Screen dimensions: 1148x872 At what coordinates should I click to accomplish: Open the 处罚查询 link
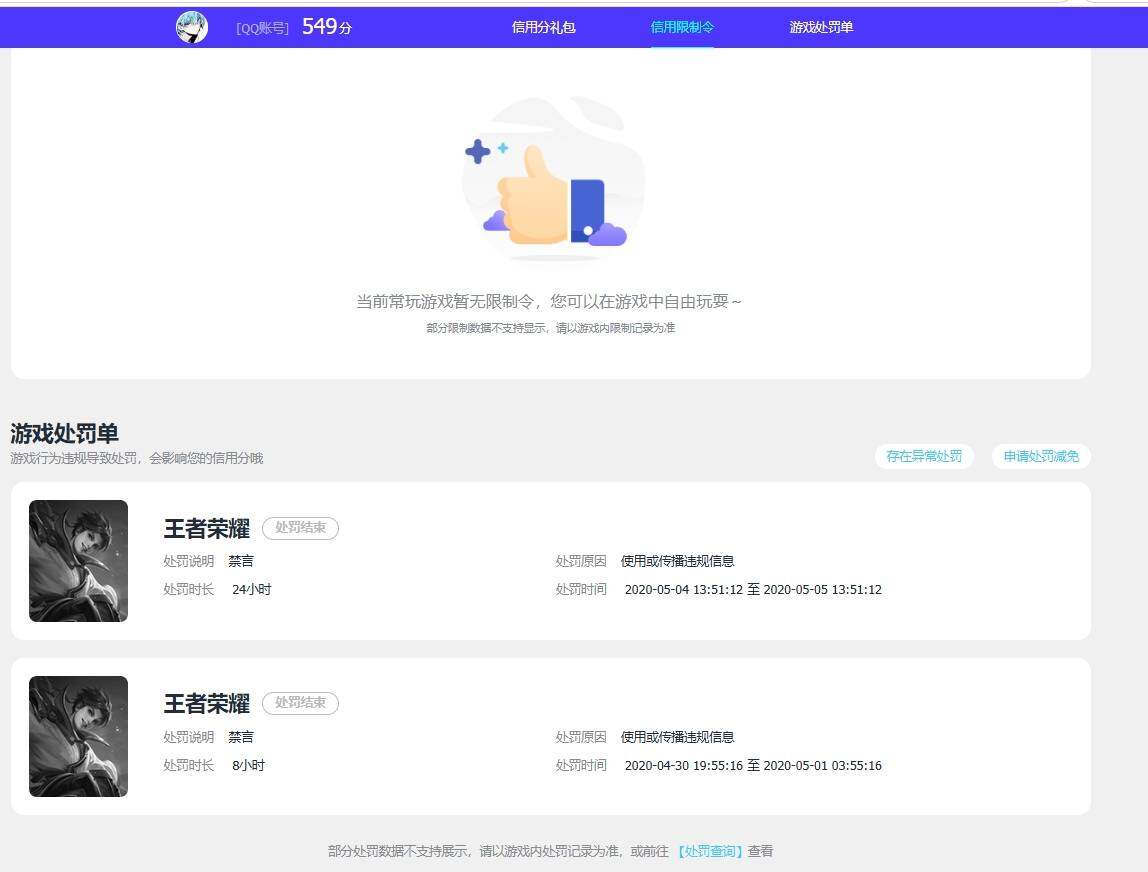[710, 851]
